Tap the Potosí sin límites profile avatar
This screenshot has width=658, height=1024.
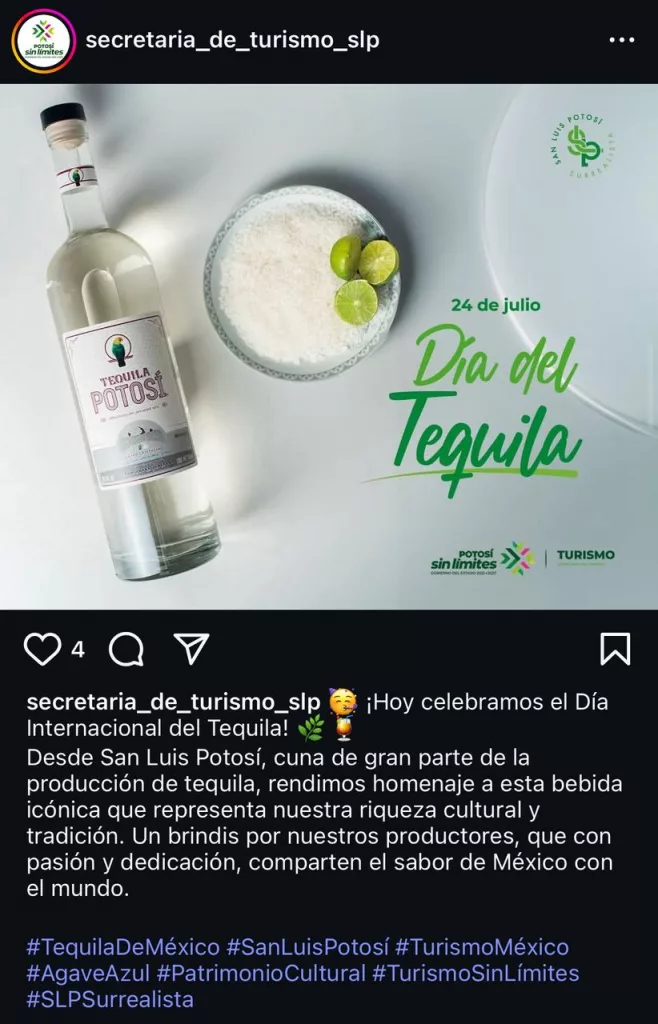(x=44, y=41)
